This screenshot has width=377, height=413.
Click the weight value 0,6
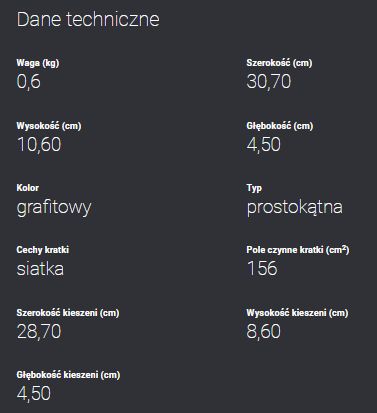(x=29, y=82)
